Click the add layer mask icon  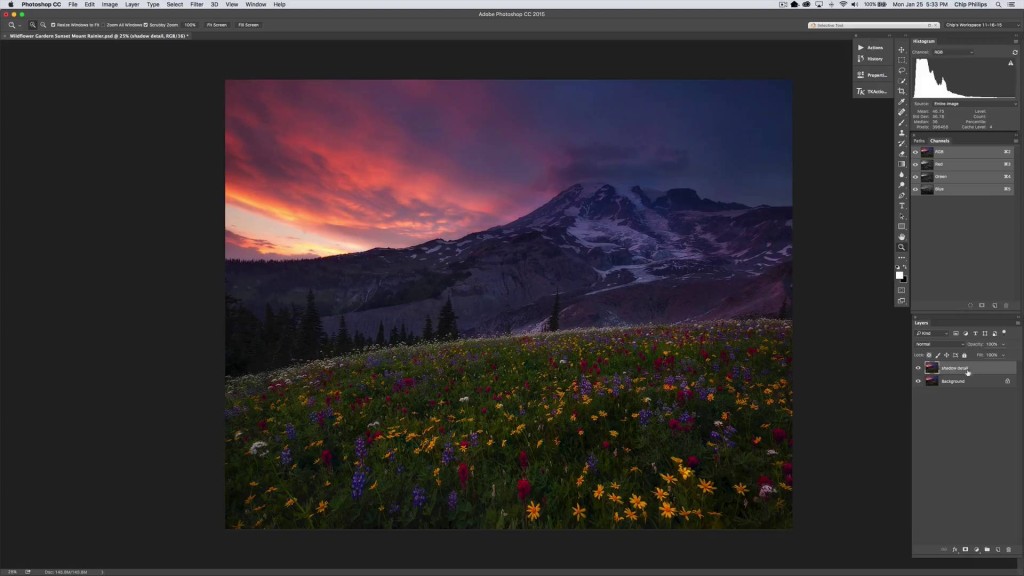[965, 549]
